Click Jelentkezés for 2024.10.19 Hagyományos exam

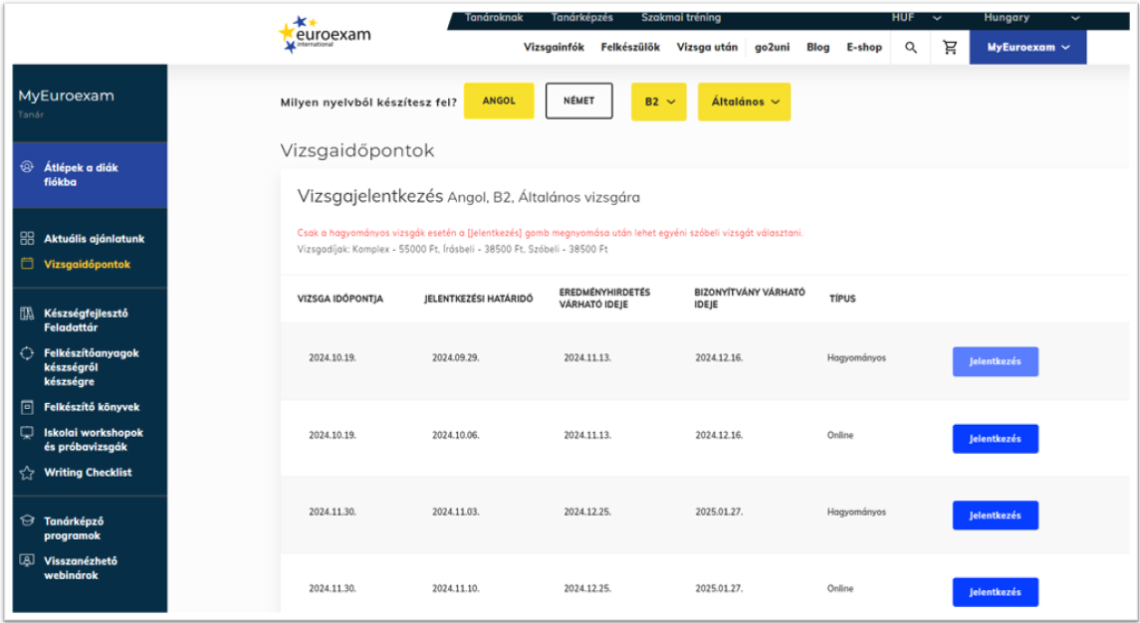pyautogui.click(x=995, y=361)
